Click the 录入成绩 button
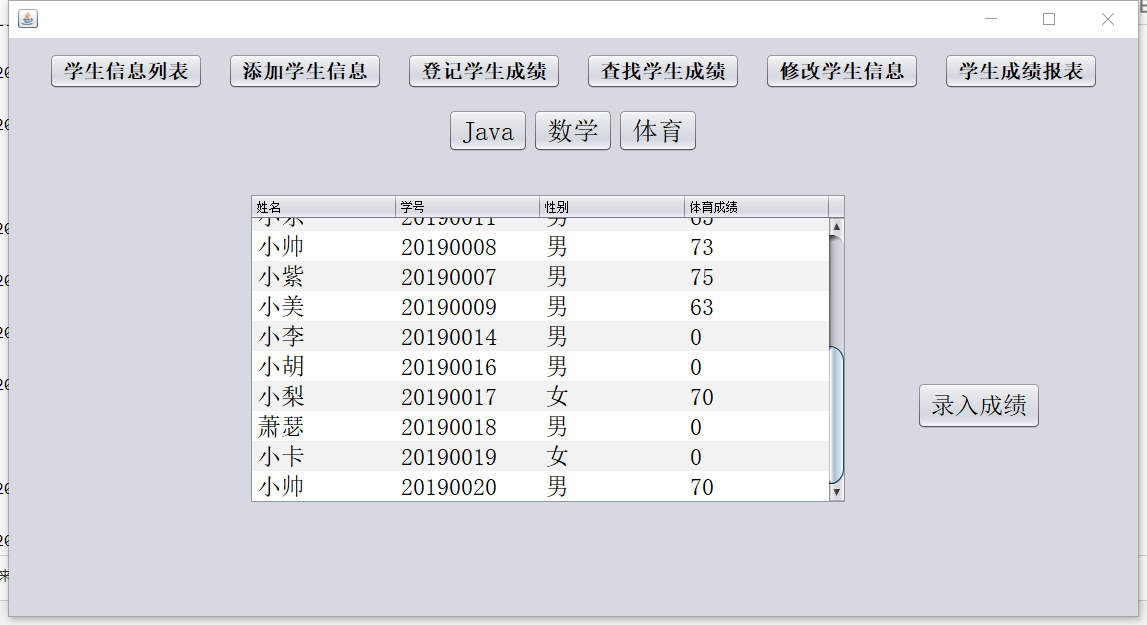Screen dimensions: 1147x625 coord(979,405)
